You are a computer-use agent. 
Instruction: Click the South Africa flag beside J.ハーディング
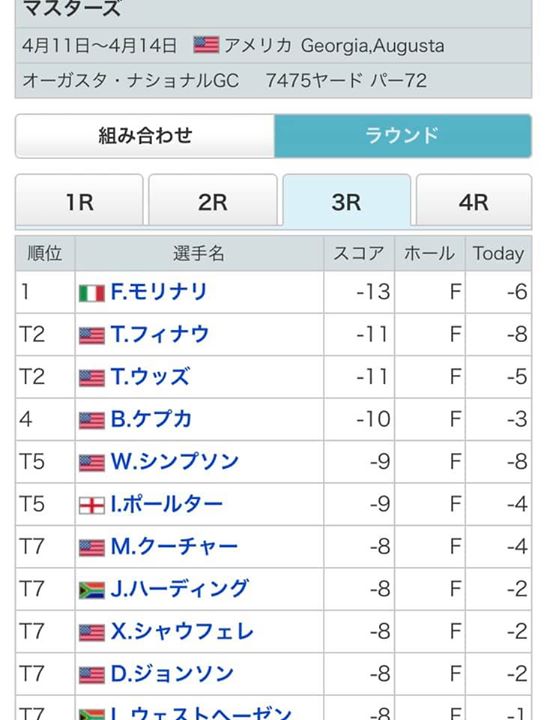[92, 591]
